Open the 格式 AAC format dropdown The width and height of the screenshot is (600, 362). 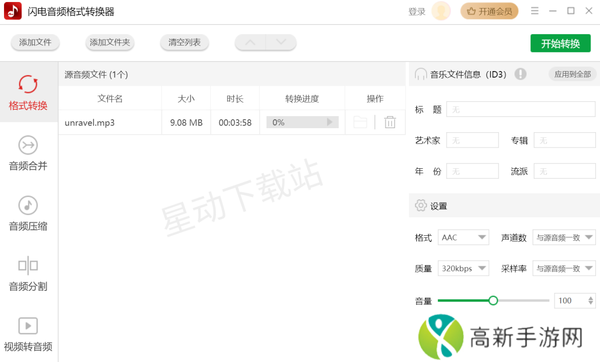(x=463, y=238)
